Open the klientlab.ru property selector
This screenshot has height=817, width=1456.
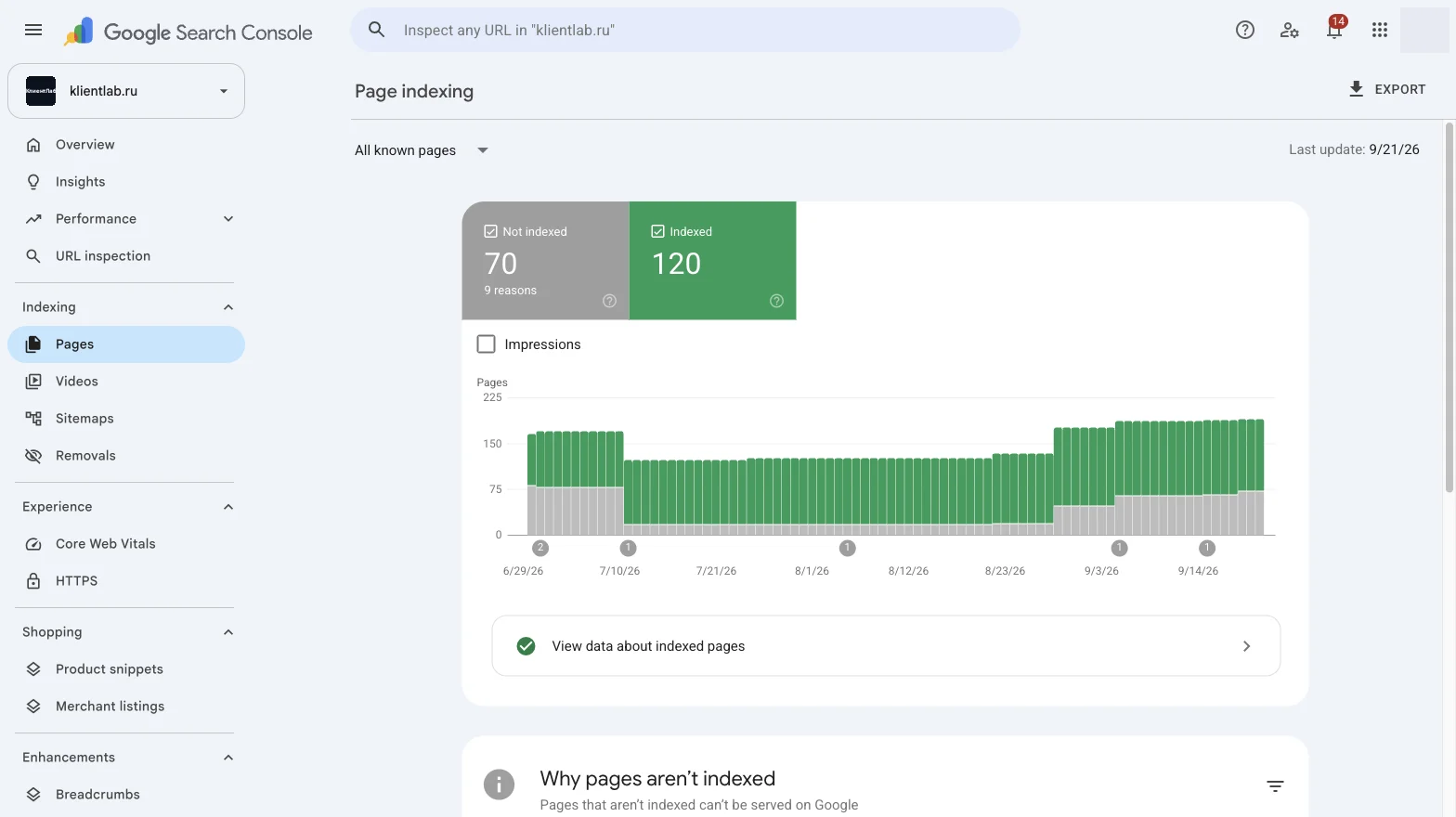(x=126, y=91)
